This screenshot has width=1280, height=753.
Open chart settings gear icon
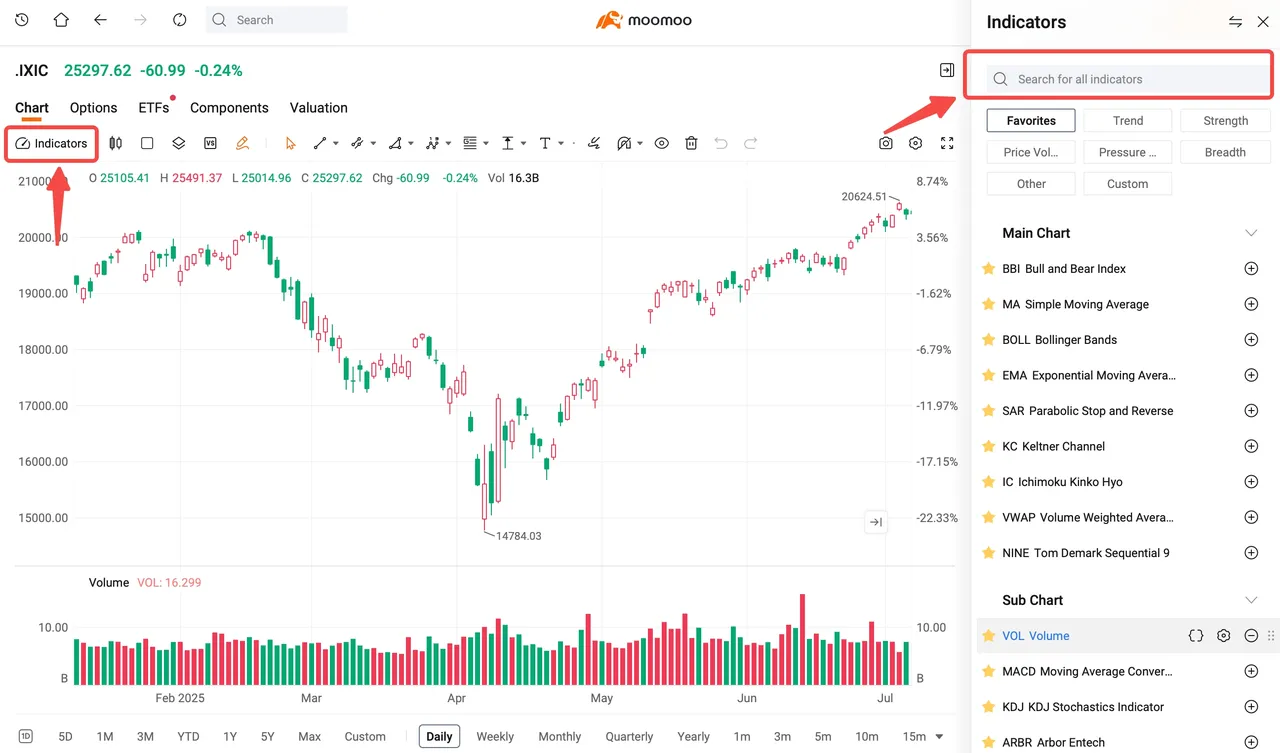(x=916, y=143)
